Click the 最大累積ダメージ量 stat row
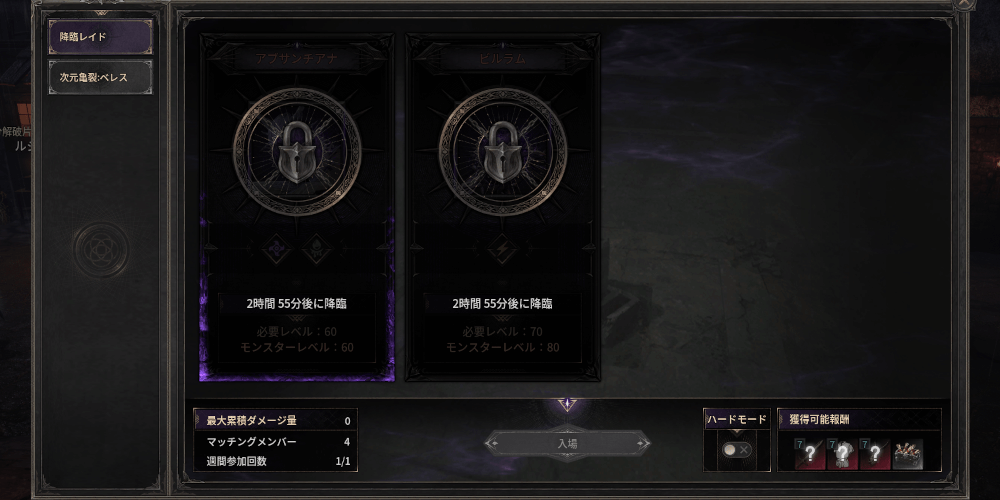This screenshot has height=500, width=1000. 276,421
